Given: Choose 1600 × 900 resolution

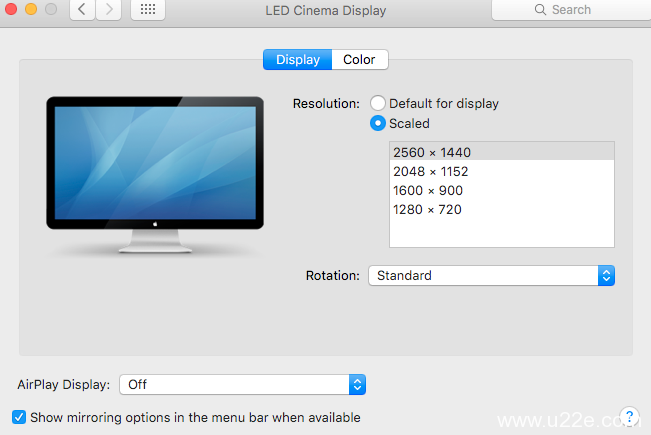Looking at the screenshot, I should pos(502,191).
